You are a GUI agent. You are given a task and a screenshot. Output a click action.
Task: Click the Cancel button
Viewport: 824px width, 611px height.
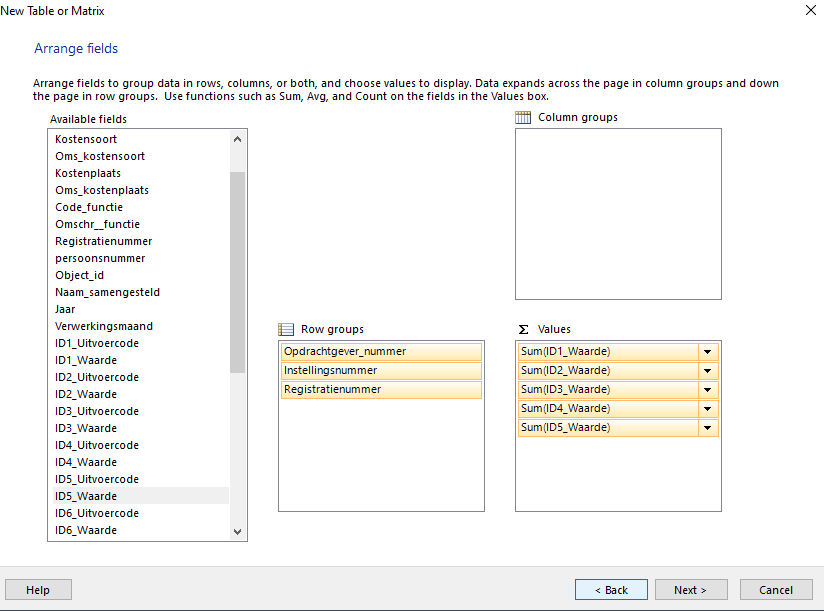[775, 590]
